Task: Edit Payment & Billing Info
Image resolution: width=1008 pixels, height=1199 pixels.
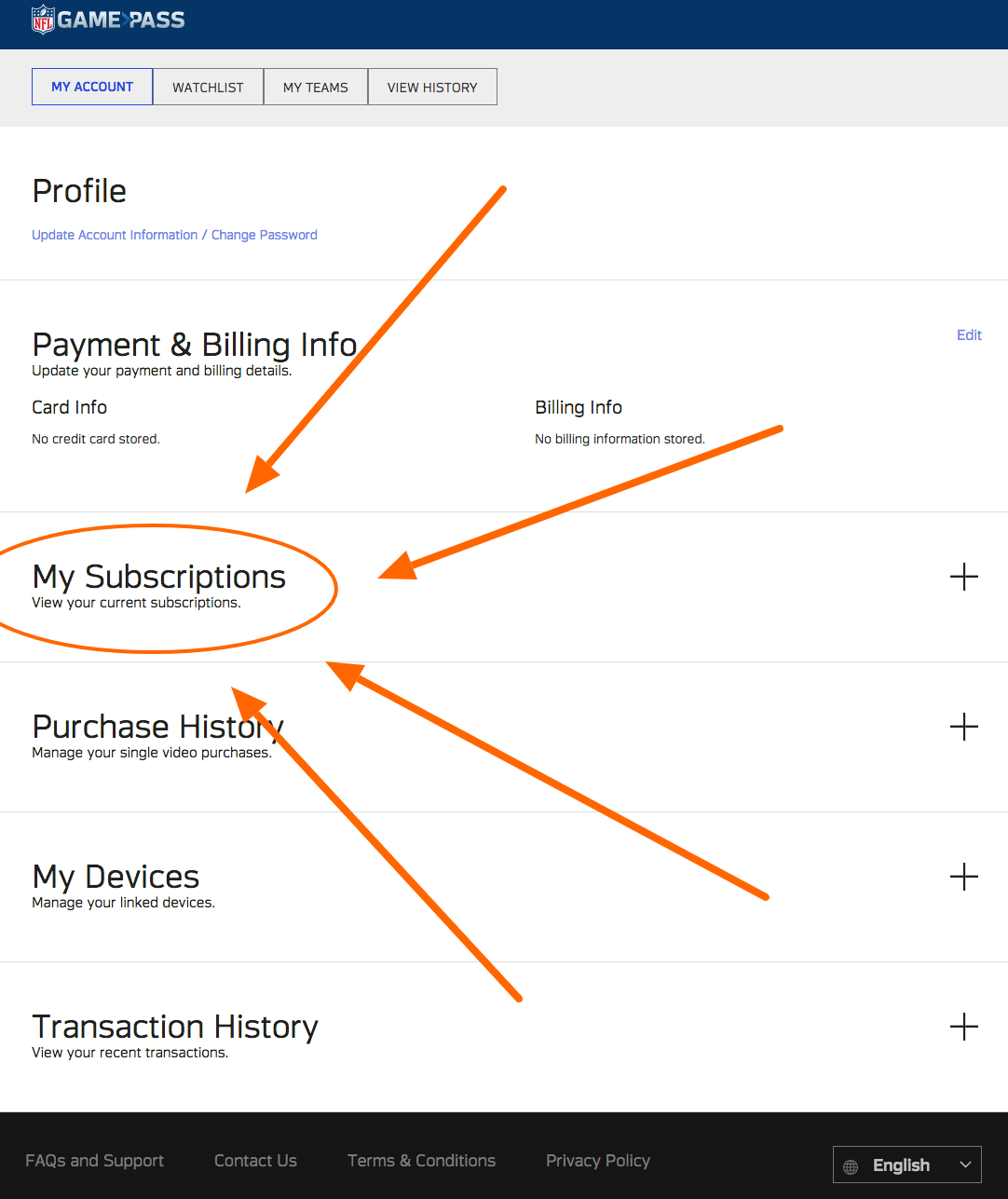Action: pyautogui.click(x=969, y=334)
